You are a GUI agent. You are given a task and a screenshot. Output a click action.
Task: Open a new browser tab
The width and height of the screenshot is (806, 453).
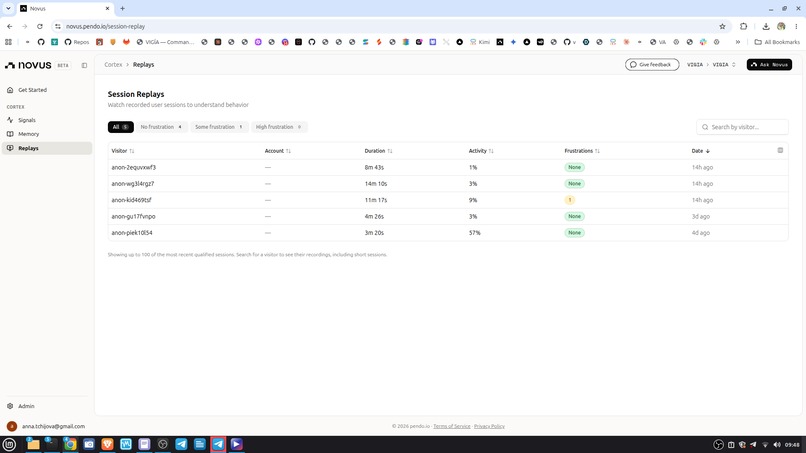coord(122,8)
